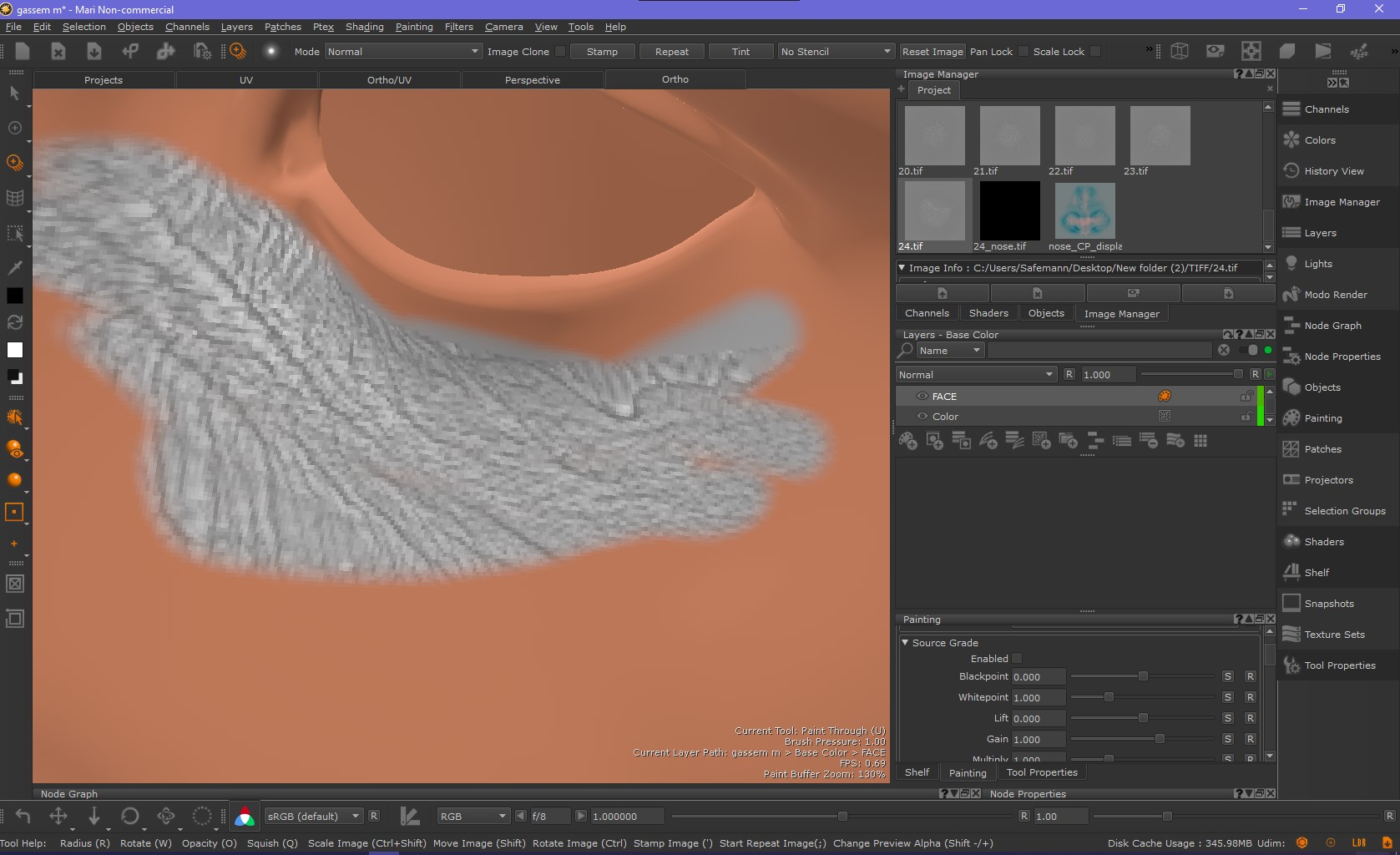The width and height of the screenshot is (1400, 855).
Task: Open the Ptex menu
Action: click(x=323, y=27)
